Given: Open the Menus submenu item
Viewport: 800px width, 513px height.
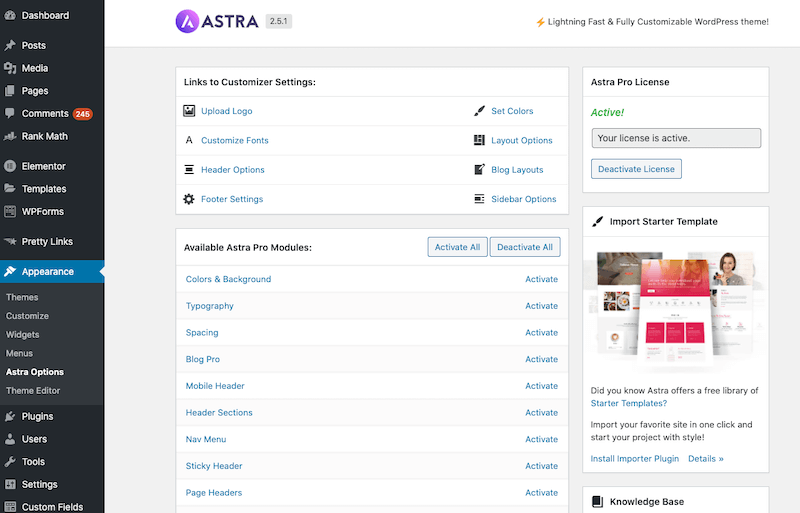Looking at the screenshot, I should pyautogui.click(x=19, y=353).
